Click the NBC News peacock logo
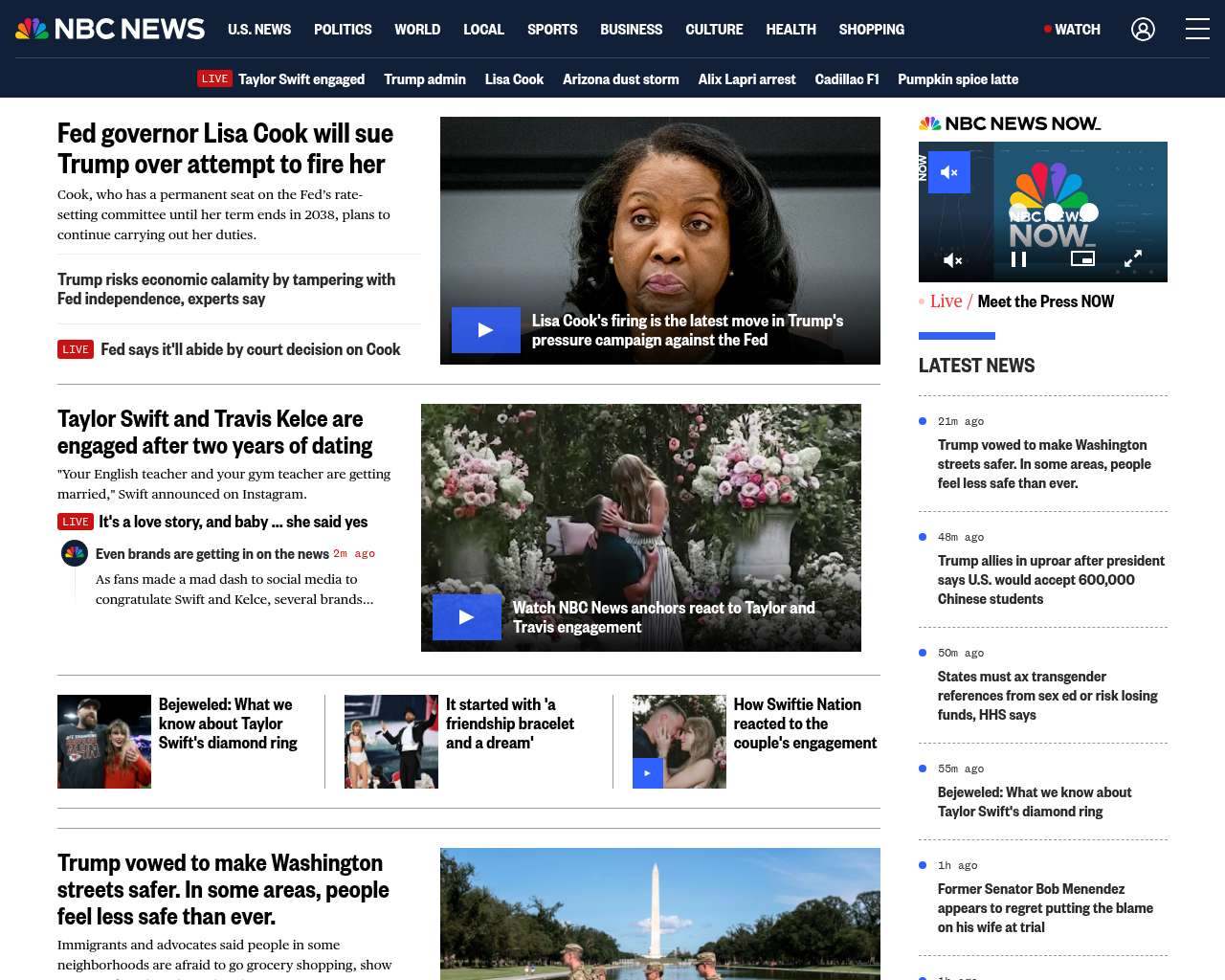Screen dimensions: 1225x980 point(110,29)
